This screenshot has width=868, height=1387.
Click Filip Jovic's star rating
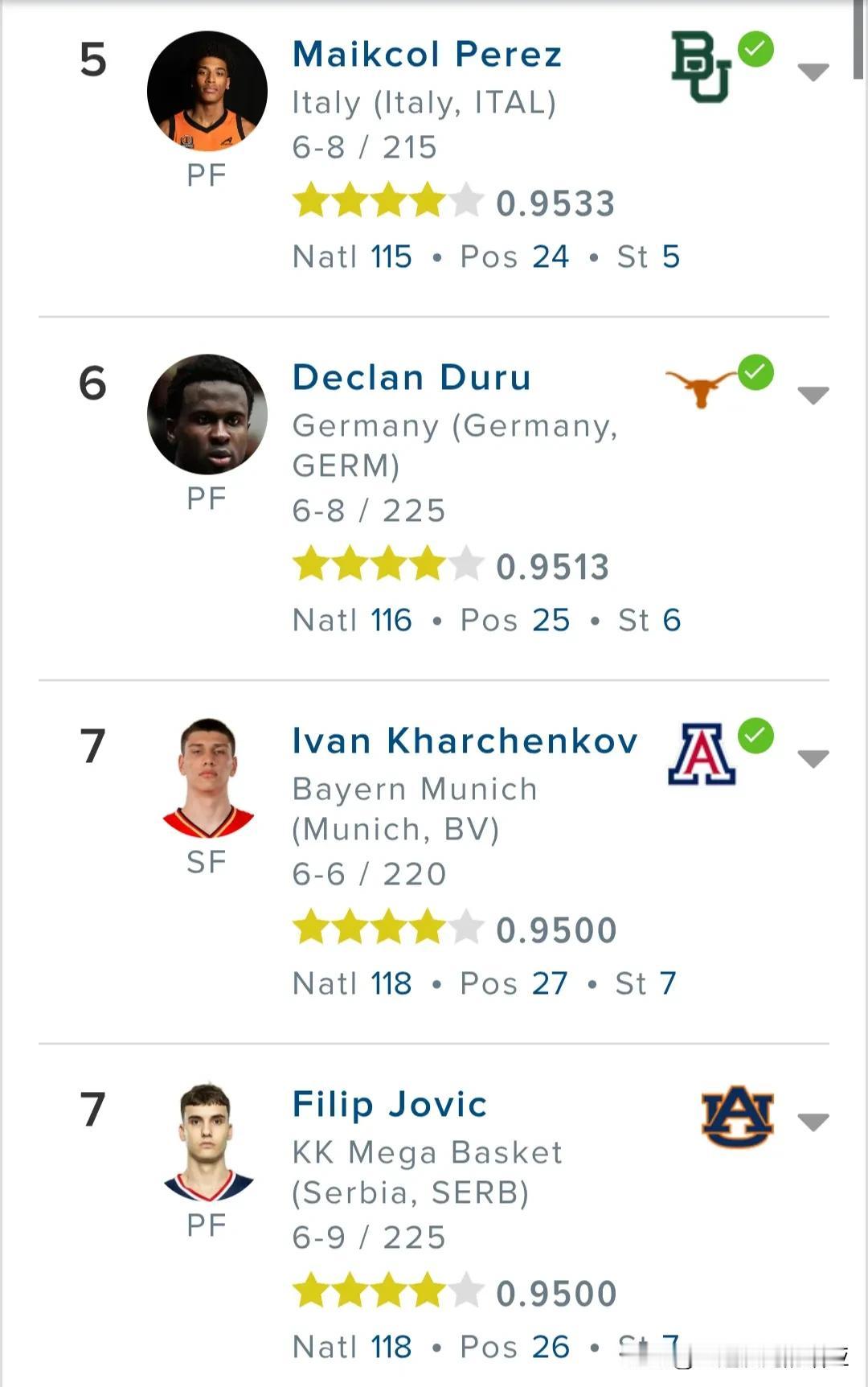point(388,1291)
